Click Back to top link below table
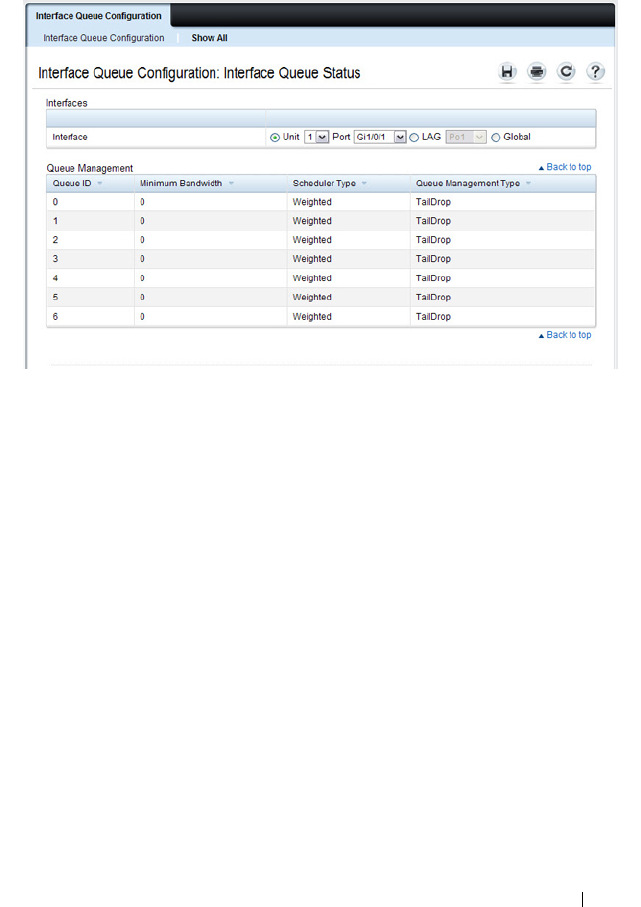 565,335
